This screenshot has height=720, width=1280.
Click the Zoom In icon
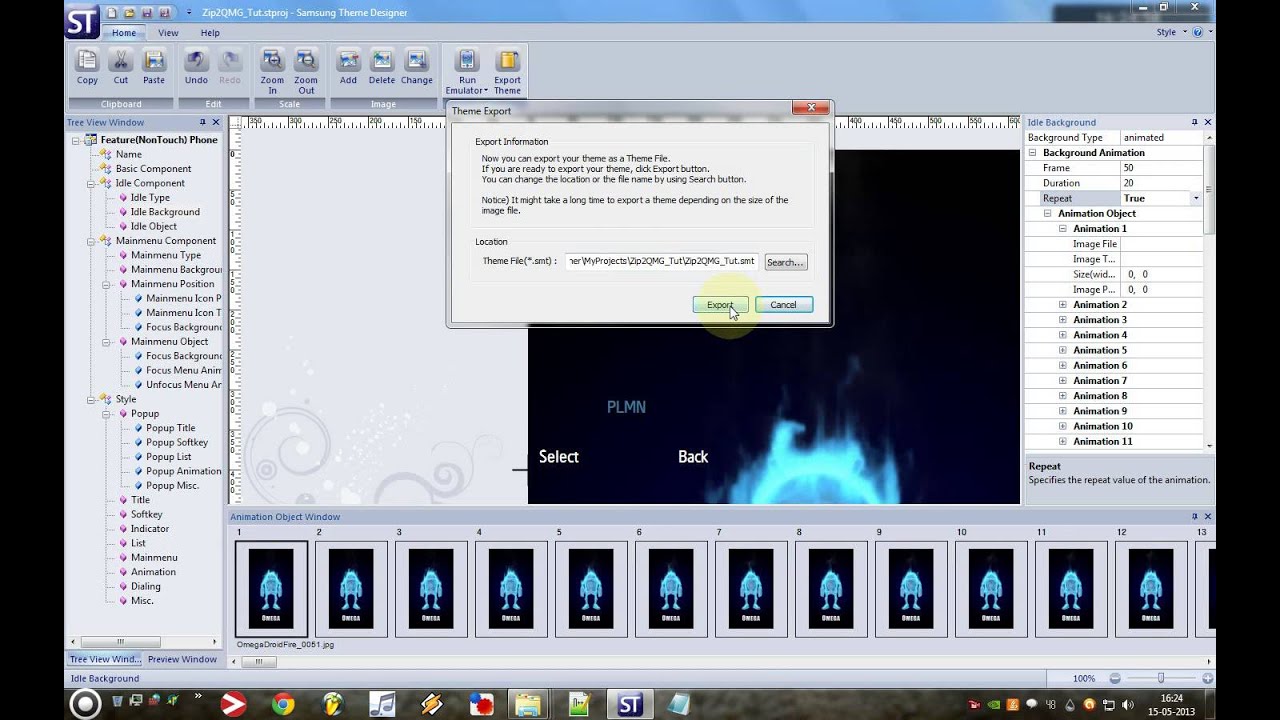272,60
